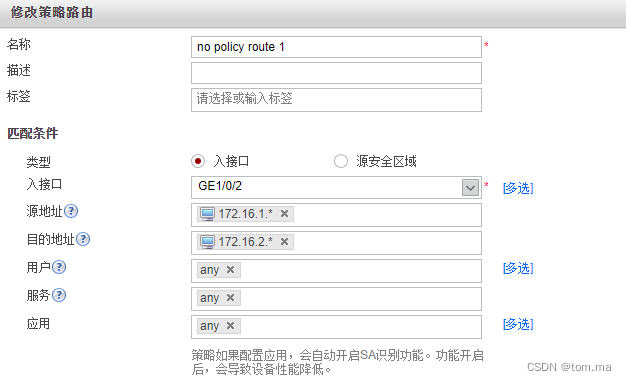Select the 源安全区域 radio button

coord(341,161)
